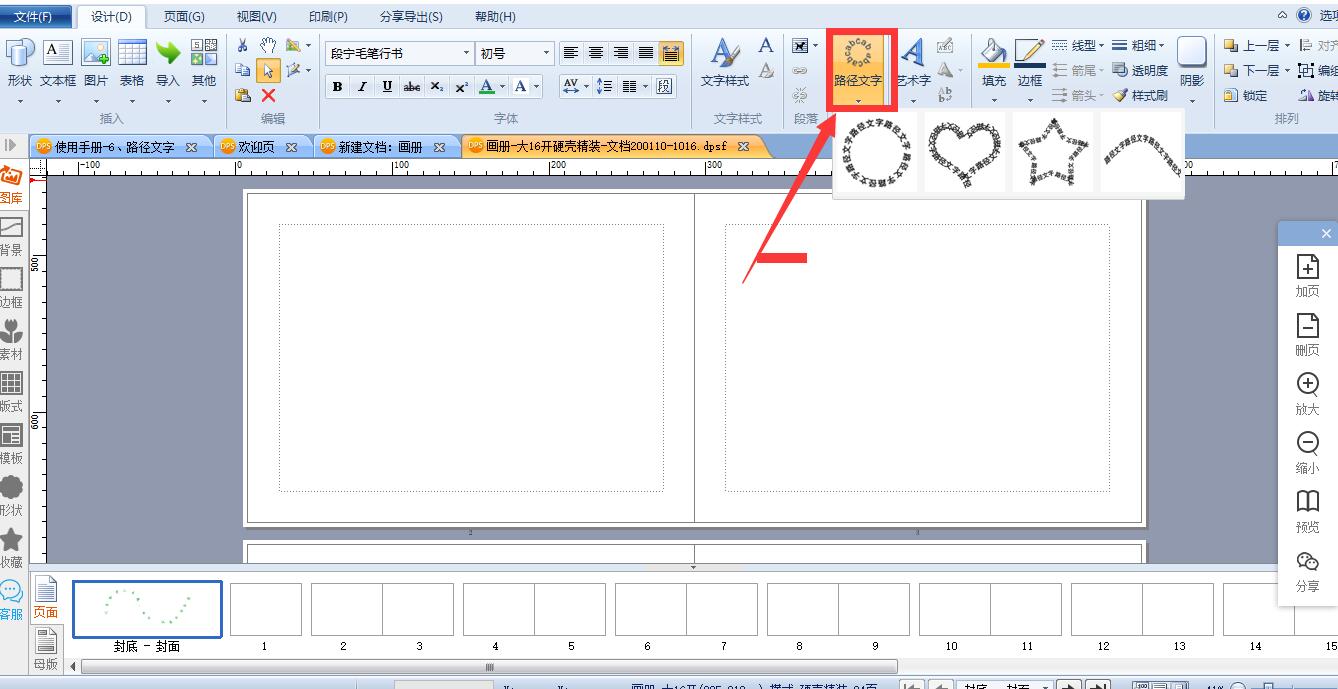
Task: Toggle italic formatting
Action: pyautogui.click(x=363, y=87)
